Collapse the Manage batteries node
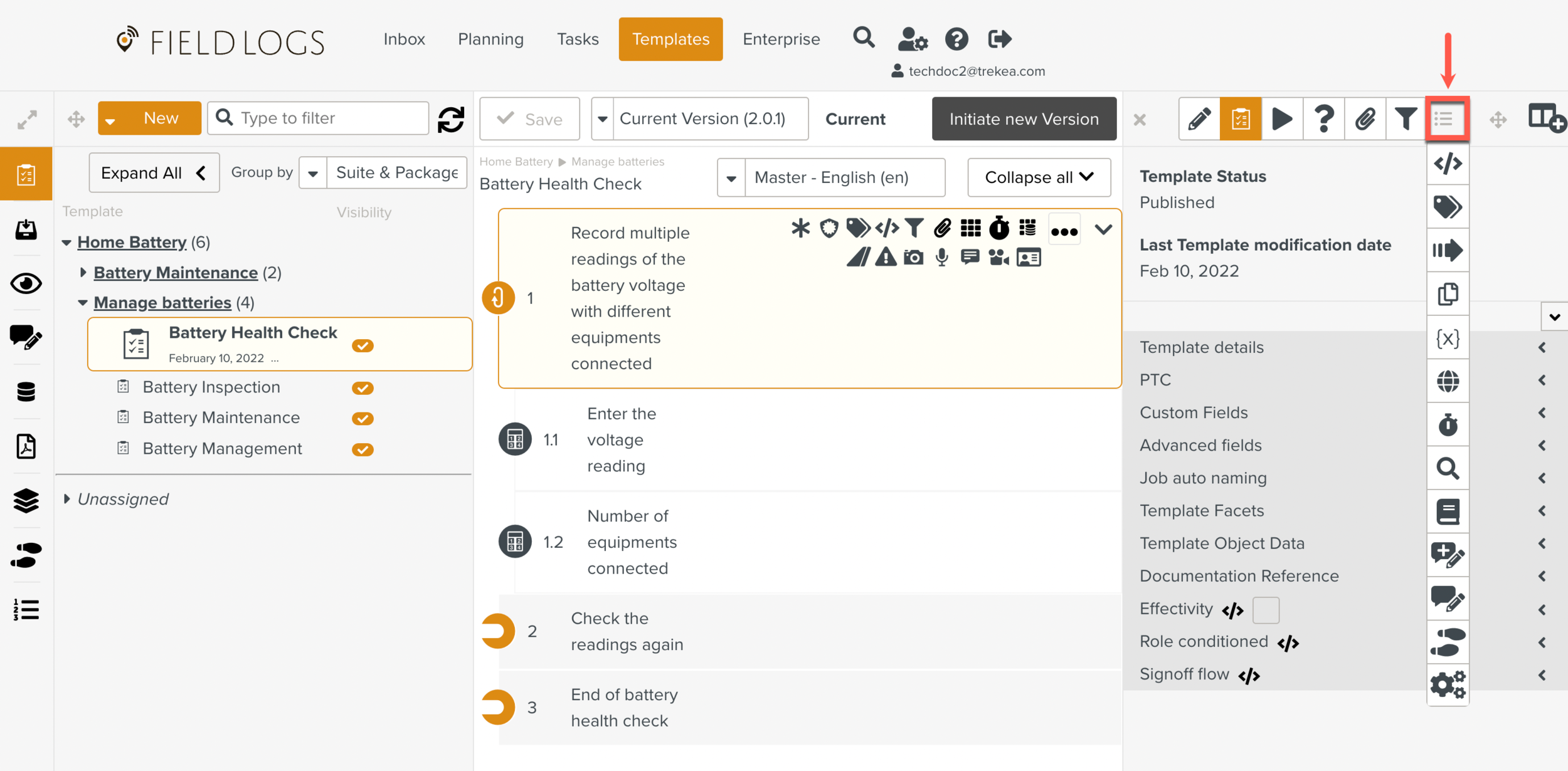Image resolution: width=1568 pixels, height=771 pixels. coord(83,303)
